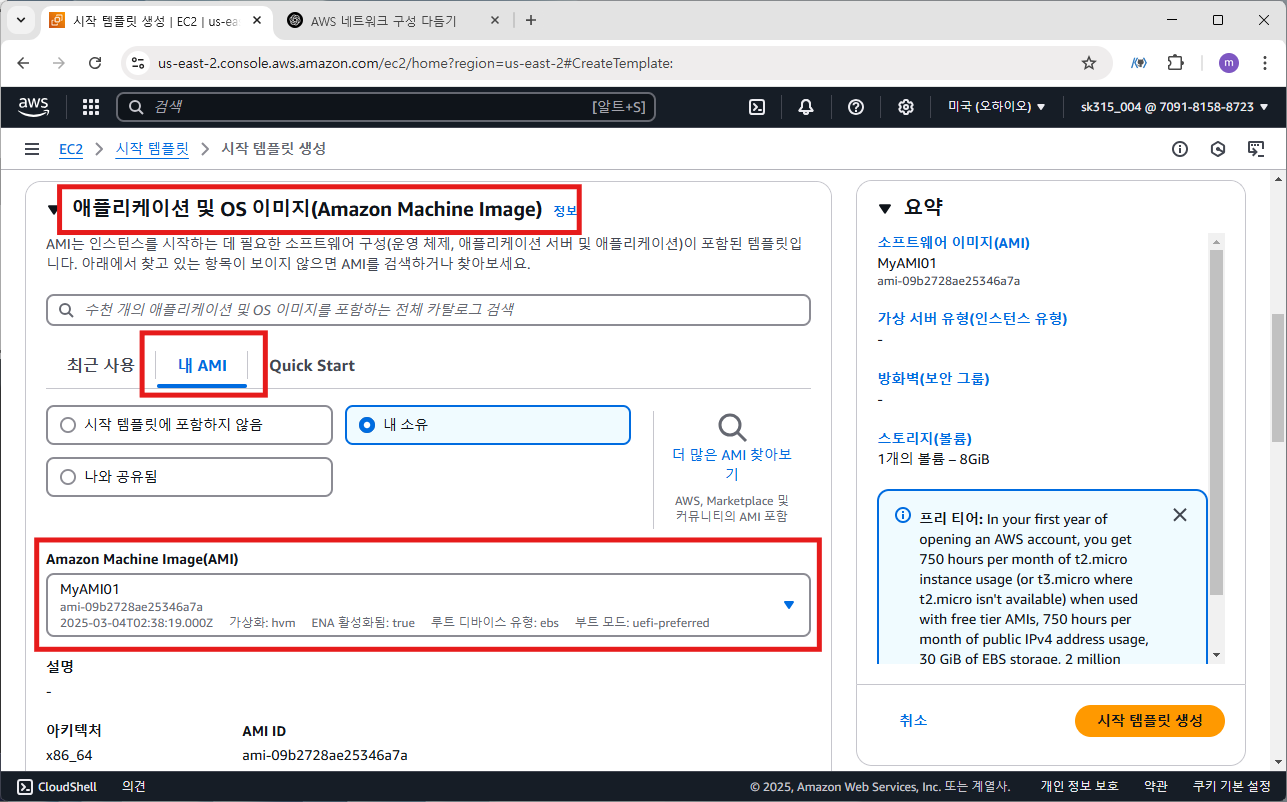
Task: Open the tutorial screen icon in breadcrumb bar
Action: tap(1256, 149)
